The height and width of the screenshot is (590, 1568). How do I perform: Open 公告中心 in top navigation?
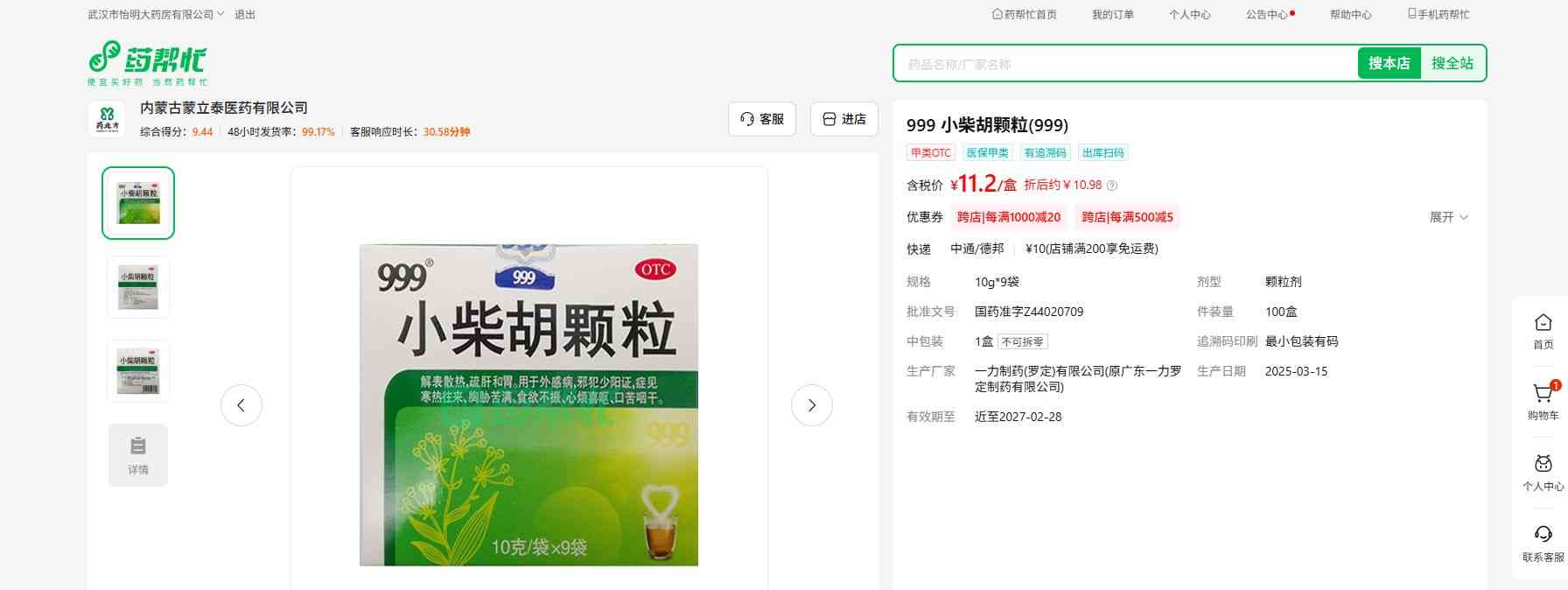[1267, 15]
